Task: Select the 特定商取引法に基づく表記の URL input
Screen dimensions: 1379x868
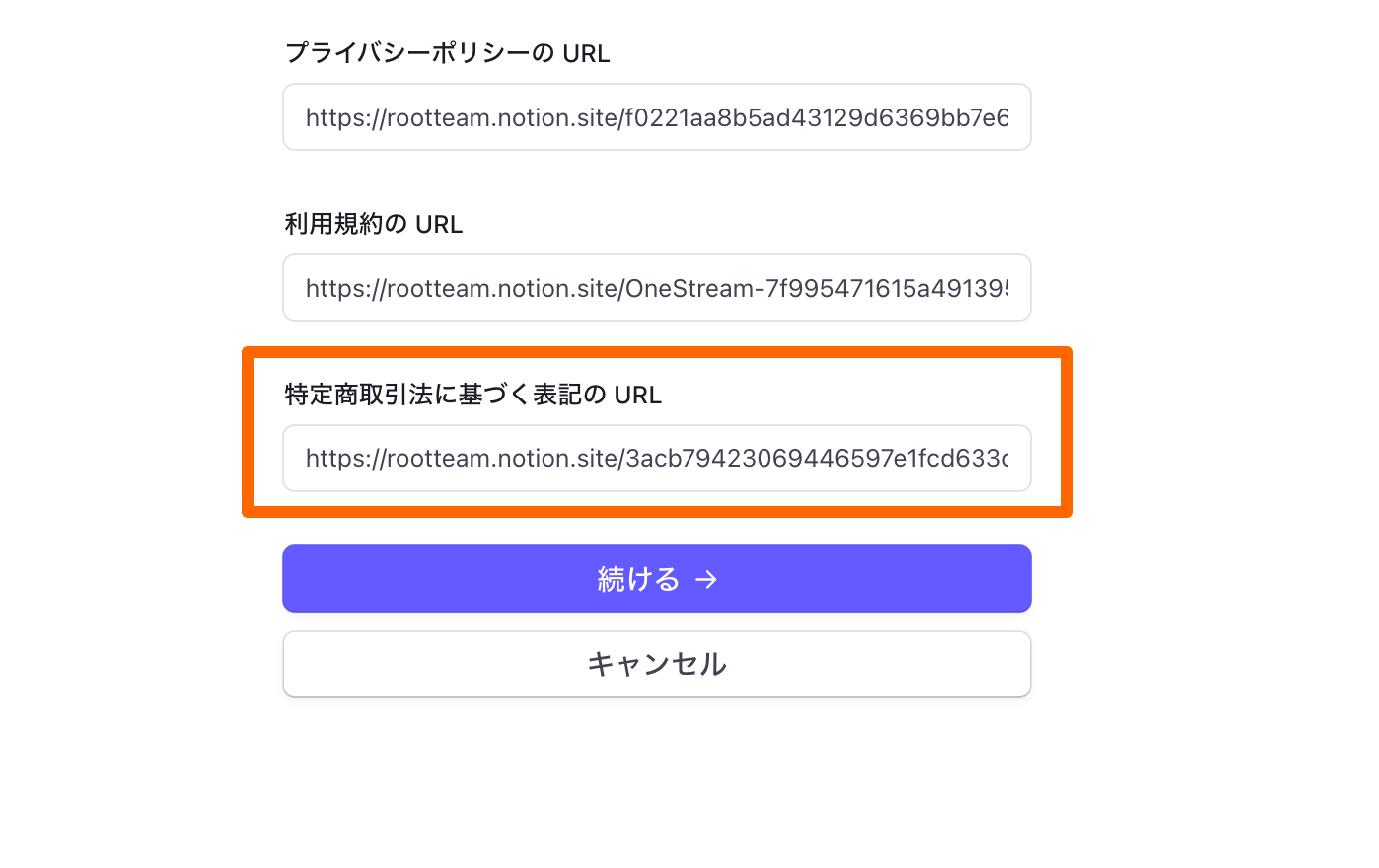Action: (x=657, y=459)
